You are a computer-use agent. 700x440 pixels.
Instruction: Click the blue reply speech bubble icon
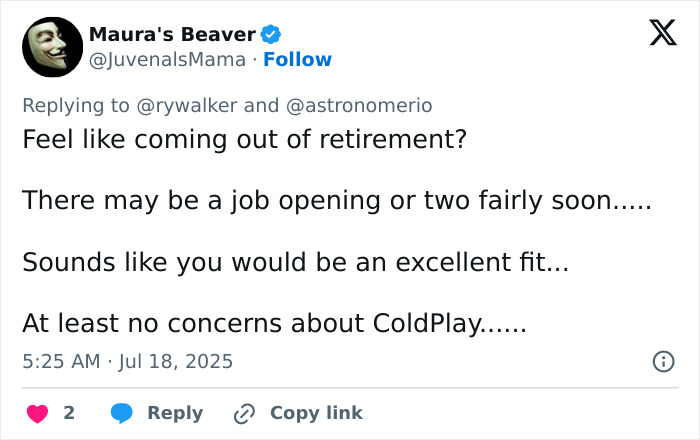coord(122,413)
